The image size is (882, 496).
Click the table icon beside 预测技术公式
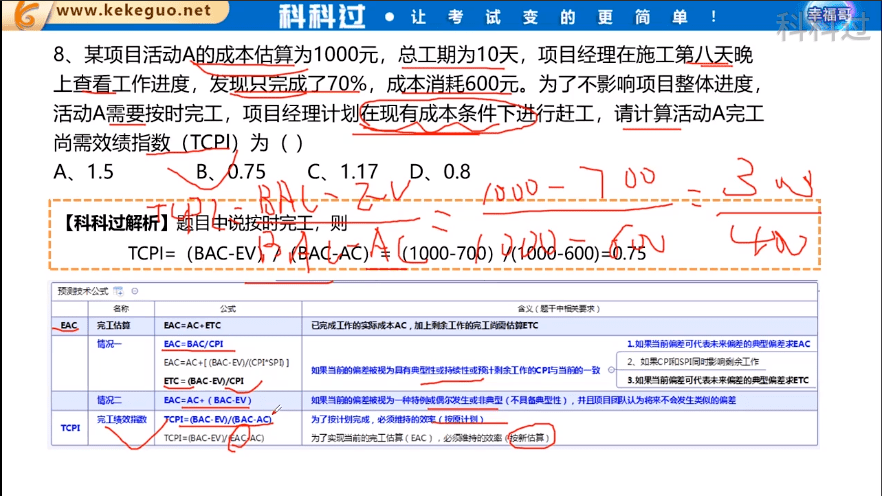pos(118,291)
